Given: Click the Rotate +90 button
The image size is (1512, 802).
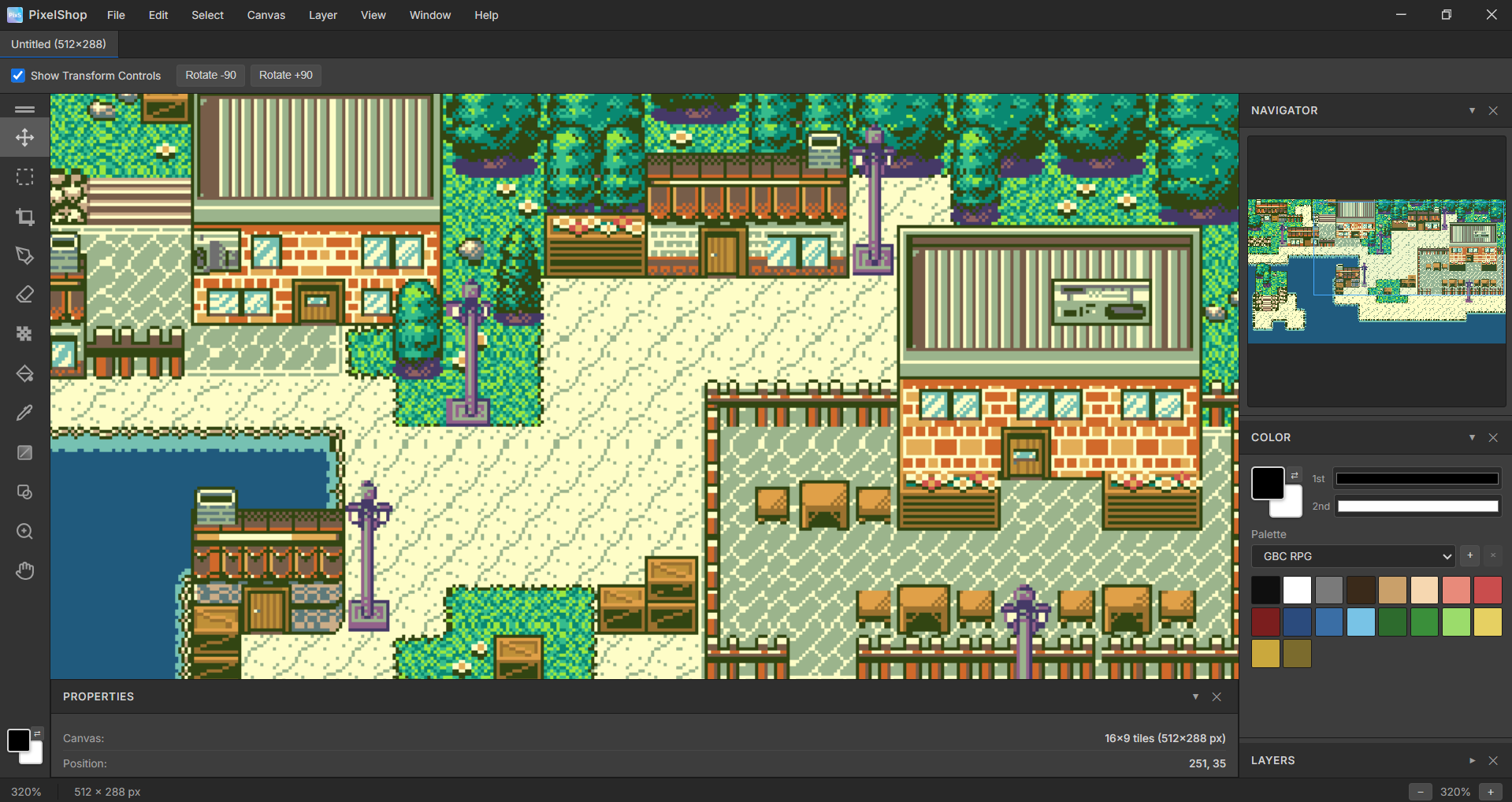Looking at the screenshot, I should pos(285,76).
